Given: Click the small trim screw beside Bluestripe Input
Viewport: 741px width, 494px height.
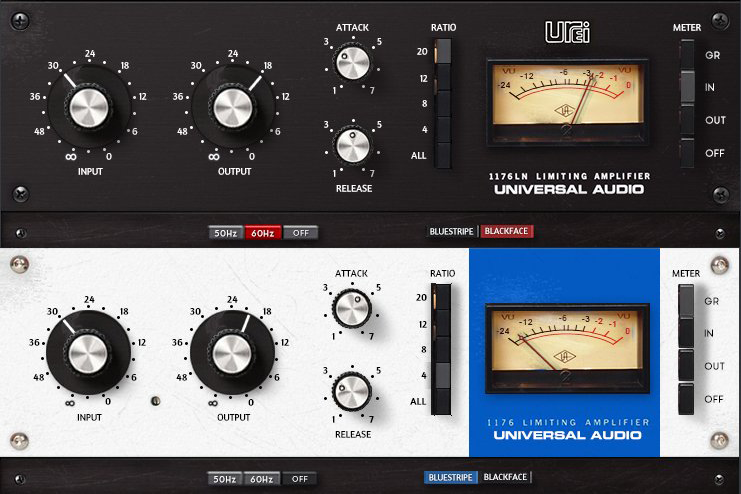Looking at the screenshot, I should point(155,401).
